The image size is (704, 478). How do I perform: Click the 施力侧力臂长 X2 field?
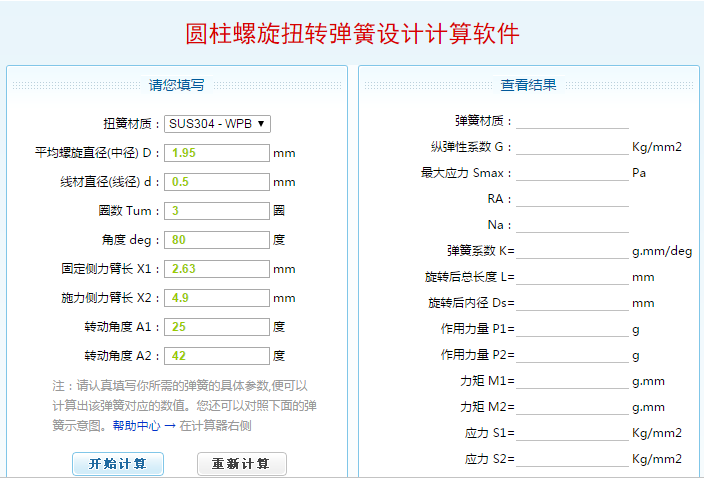[x=217, y=298]
